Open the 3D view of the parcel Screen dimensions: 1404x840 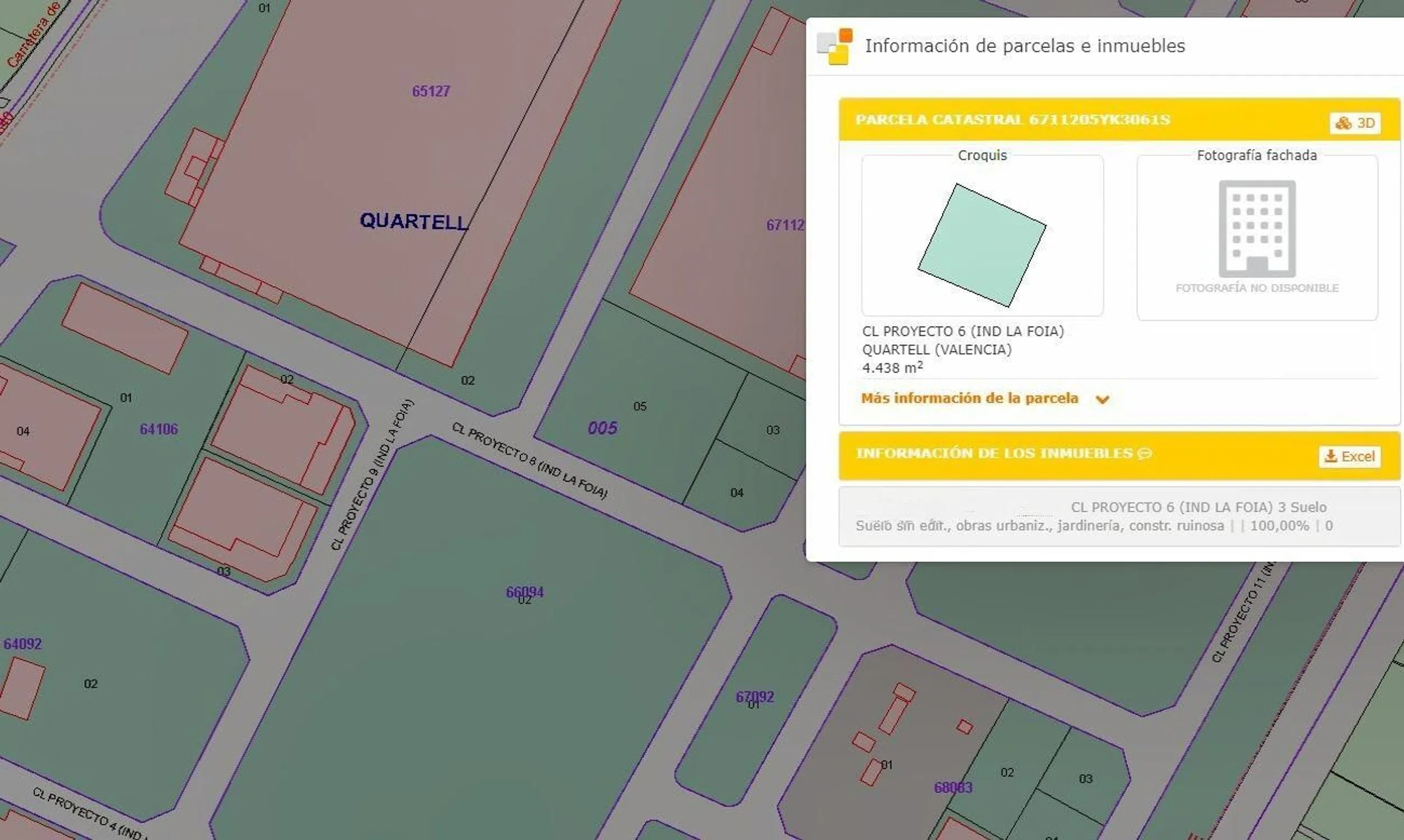tap(1355, 123)
